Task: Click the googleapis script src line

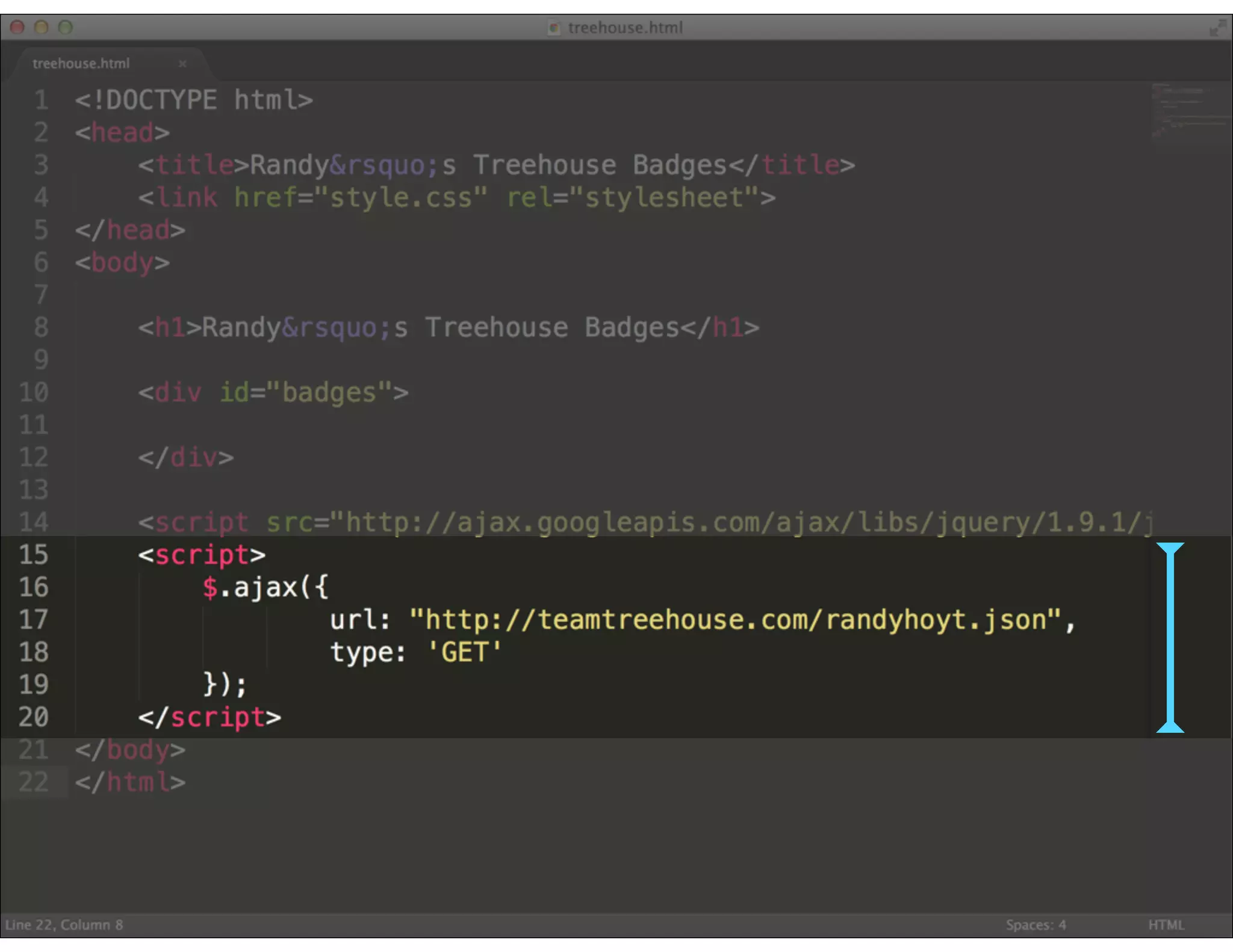Action: [645, 522]
